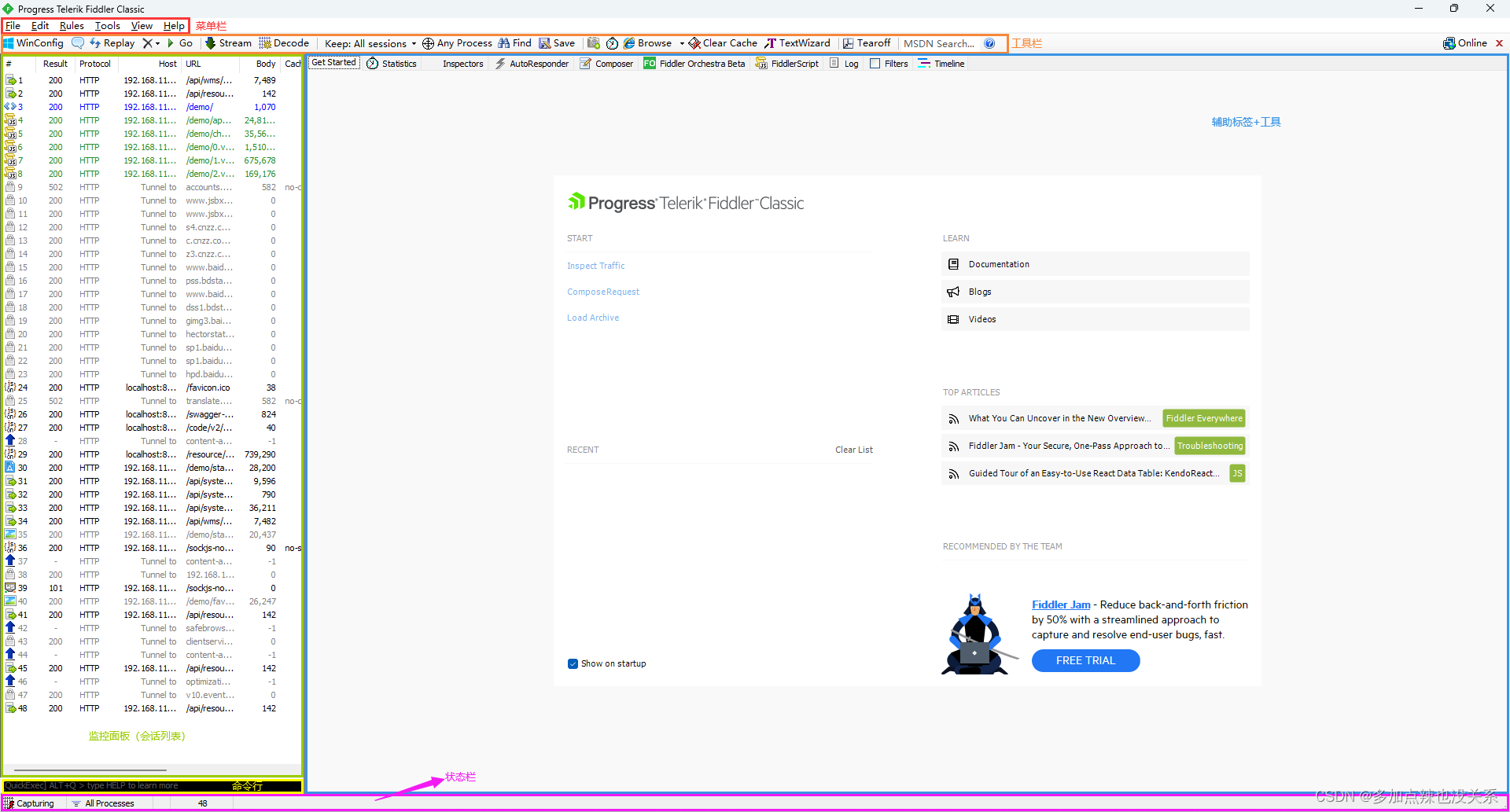Click the QuickExec command line box

click(x=153, y=785)
